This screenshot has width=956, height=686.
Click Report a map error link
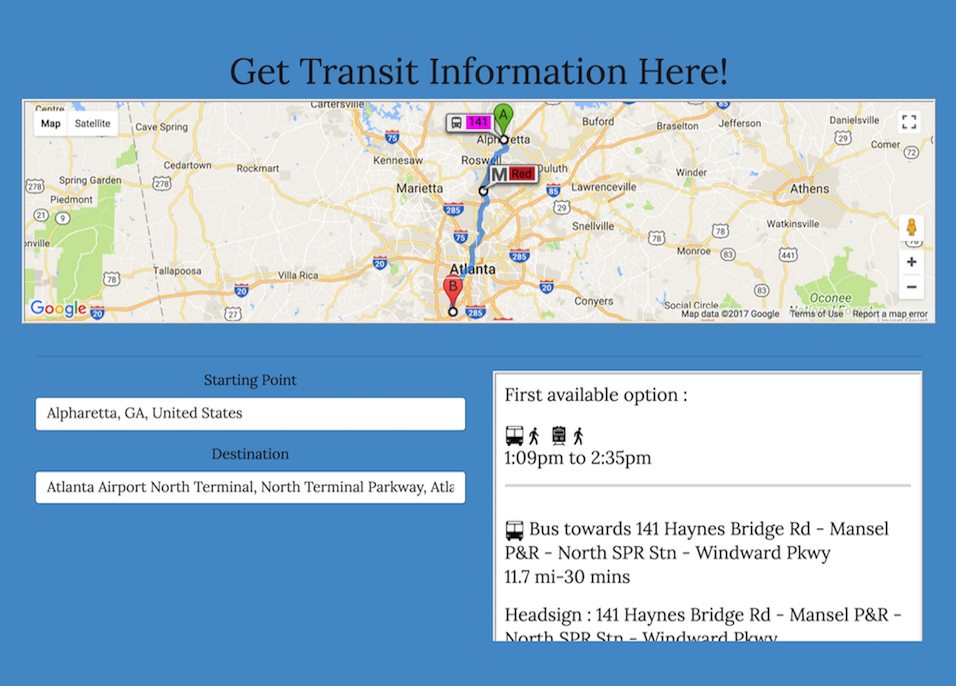(x=890, y=314)
